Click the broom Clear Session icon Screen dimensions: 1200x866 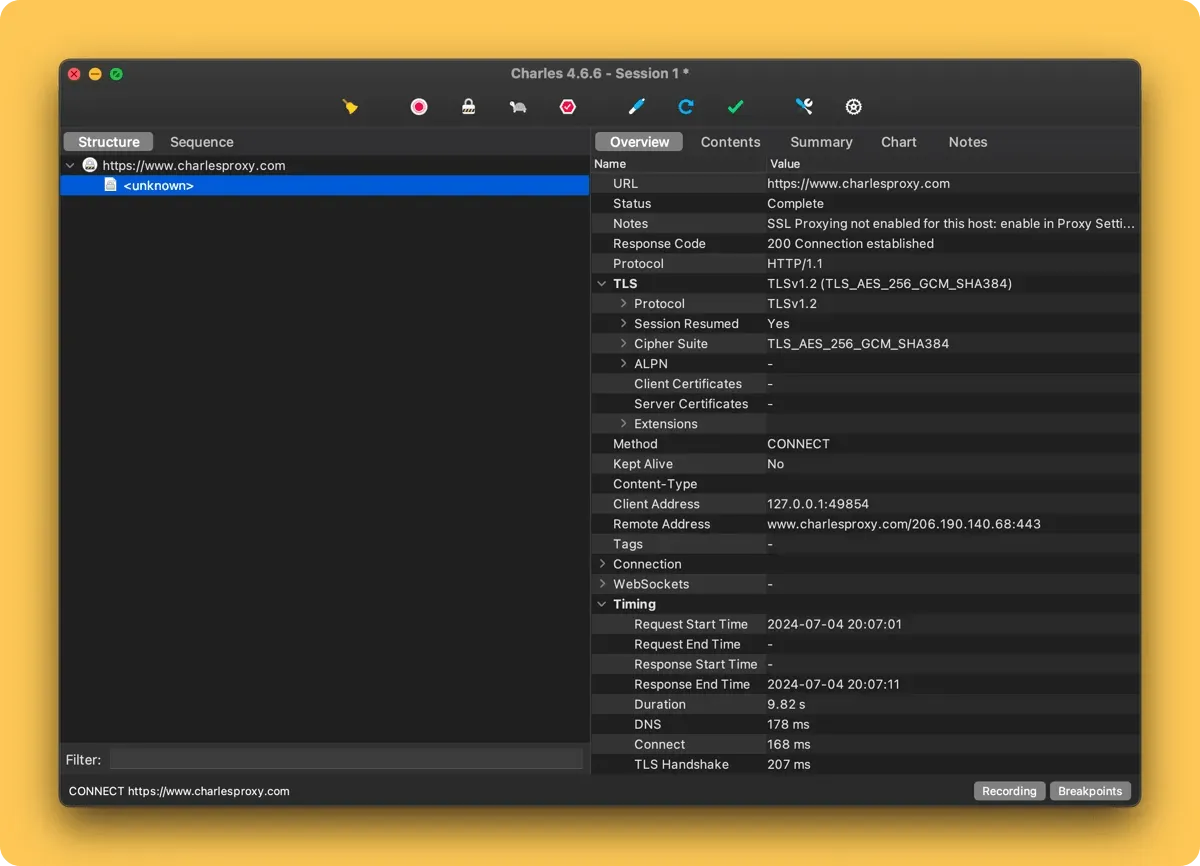350,107
